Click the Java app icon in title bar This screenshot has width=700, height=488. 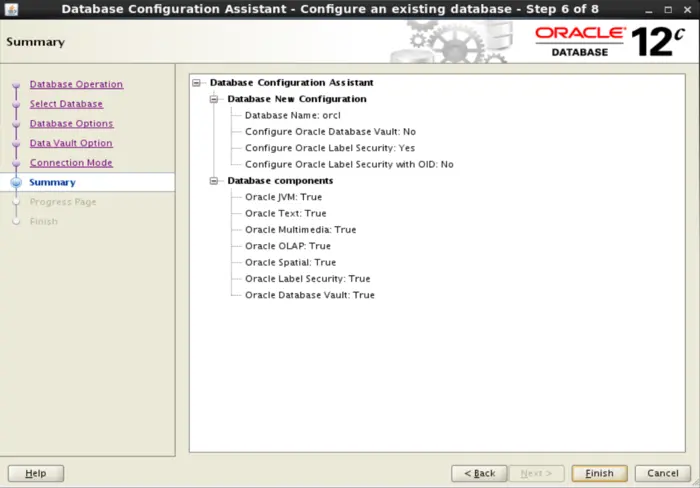tap(11, 9)
